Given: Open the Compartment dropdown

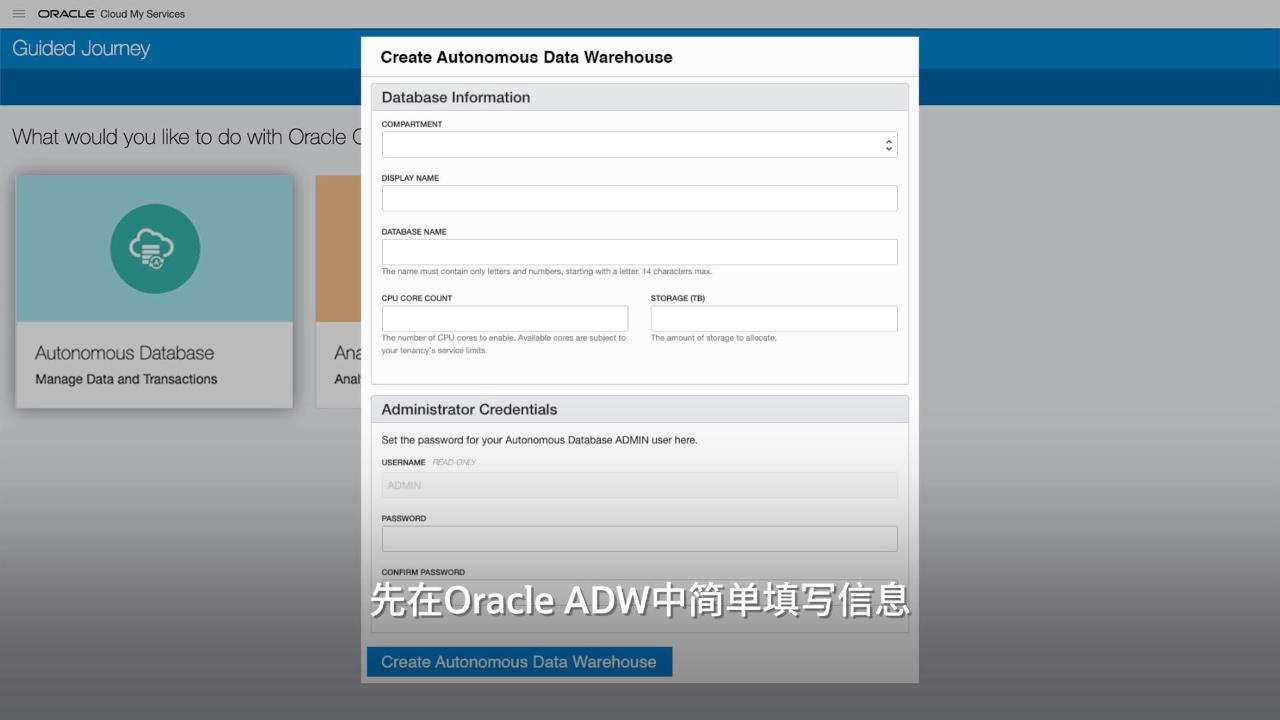Looking at the screenshot, I should pyautogui.click(x=639, y=145).
